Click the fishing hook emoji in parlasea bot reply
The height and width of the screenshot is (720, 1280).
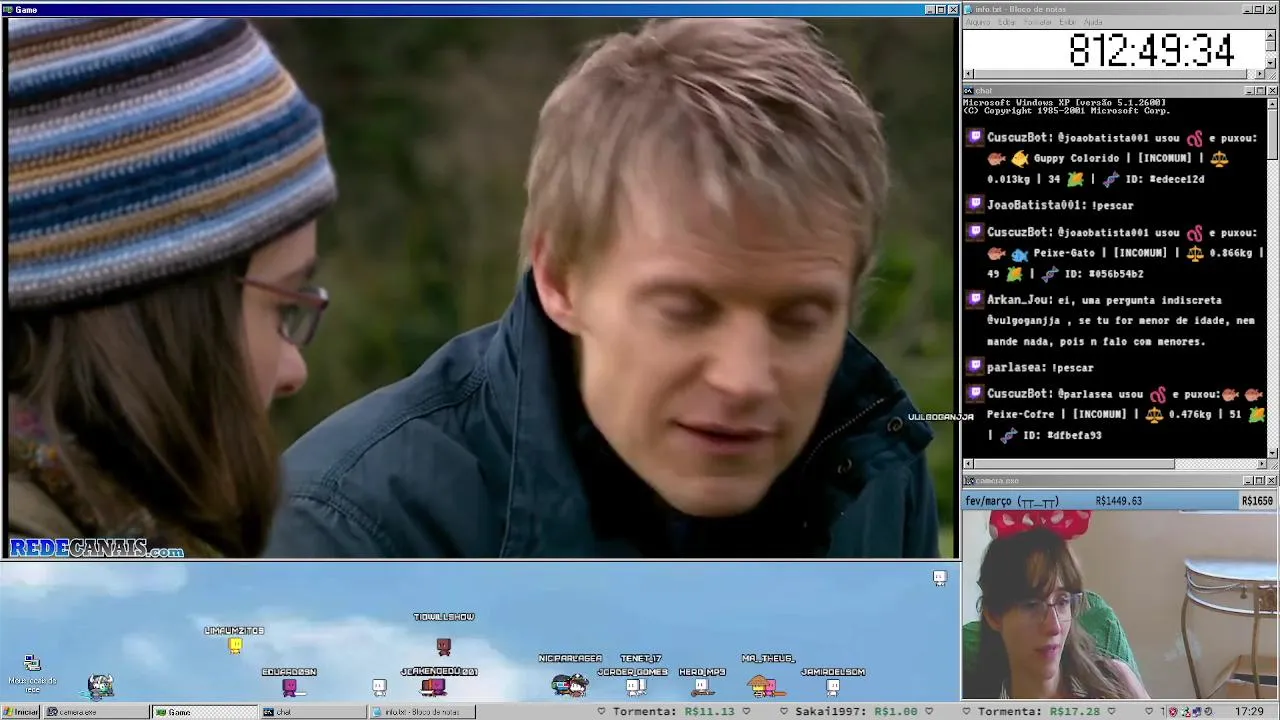[1158, 394]
